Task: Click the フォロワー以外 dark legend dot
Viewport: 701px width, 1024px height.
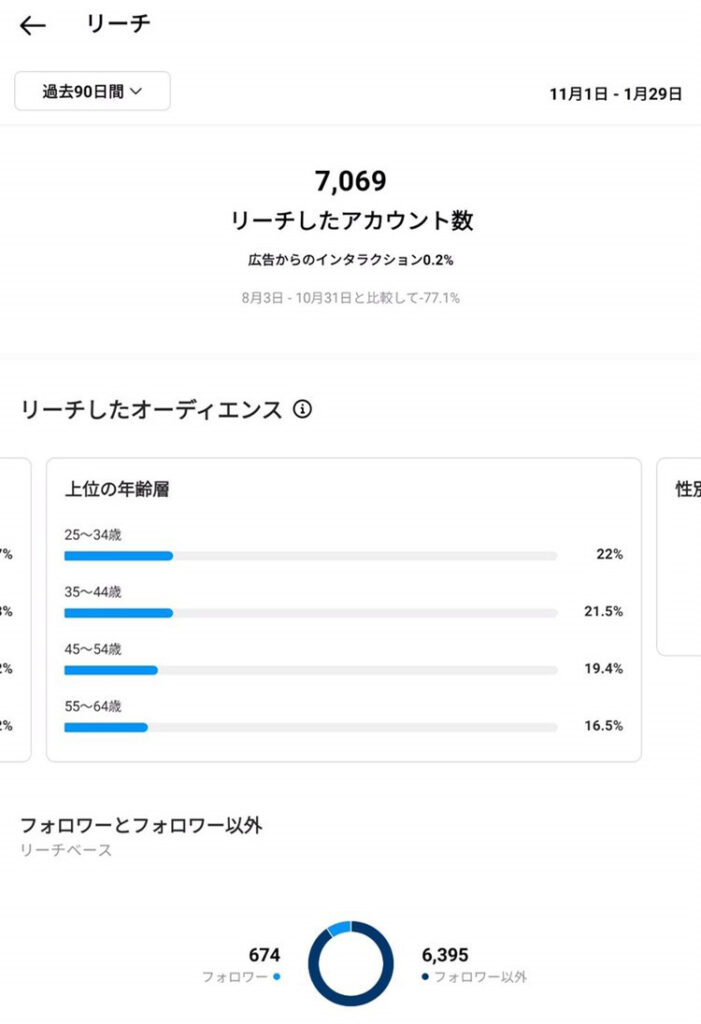Action: (x=424, y=974)
